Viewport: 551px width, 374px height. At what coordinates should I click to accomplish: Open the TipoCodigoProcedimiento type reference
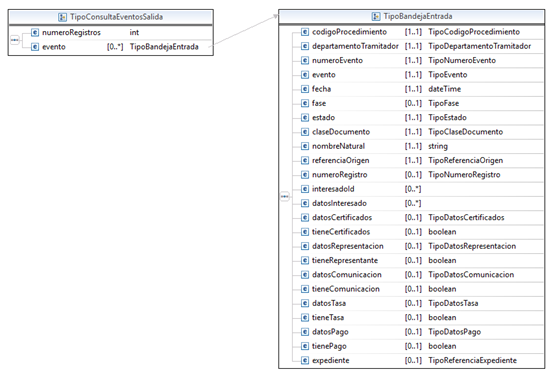pyautogui.click(x=474, y=32)
